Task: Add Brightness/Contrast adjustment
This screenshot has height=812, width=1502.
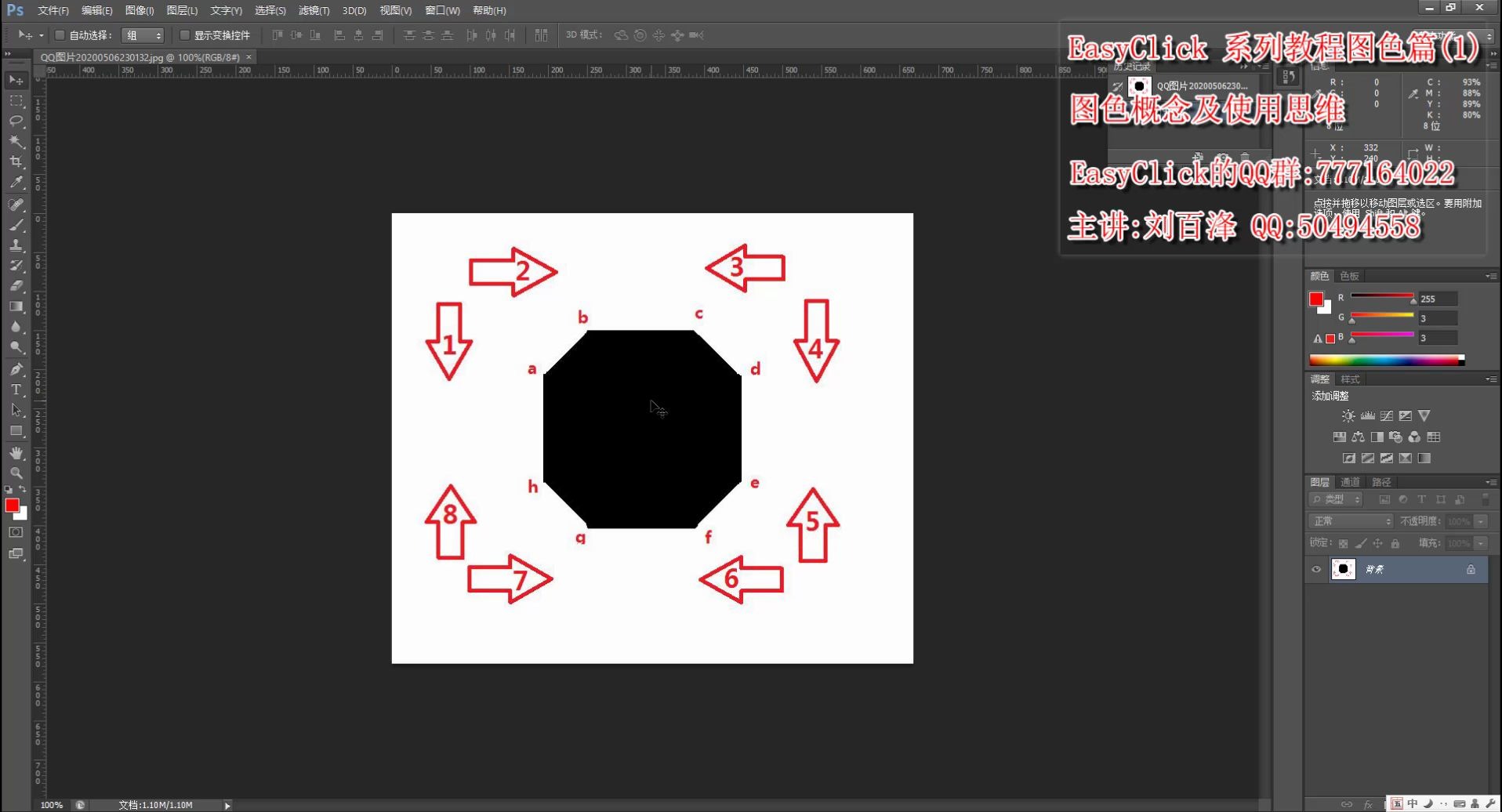Action: [1348, 416]
